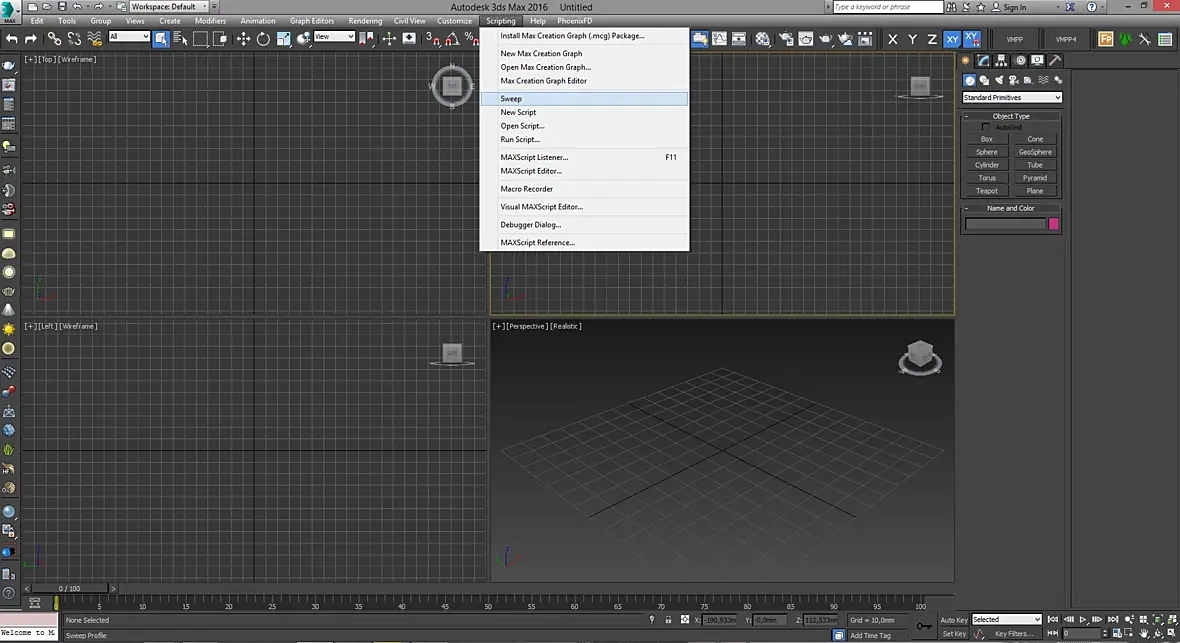Open the Standard Primitives dropdown
The height and width of the screenshot is (643, 1180).
(x=1012, y=97)
